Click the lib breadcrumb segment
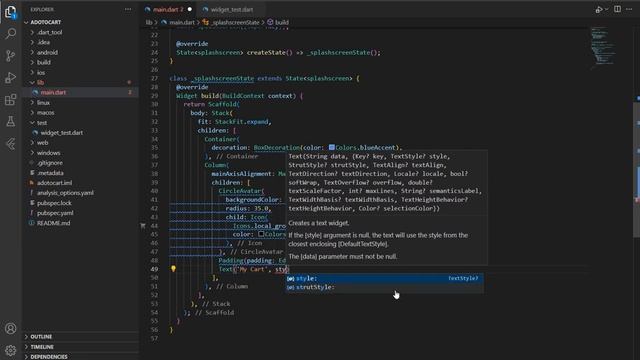Image resolution: width=640 pixels, height=360 pixels. point(149,22)
